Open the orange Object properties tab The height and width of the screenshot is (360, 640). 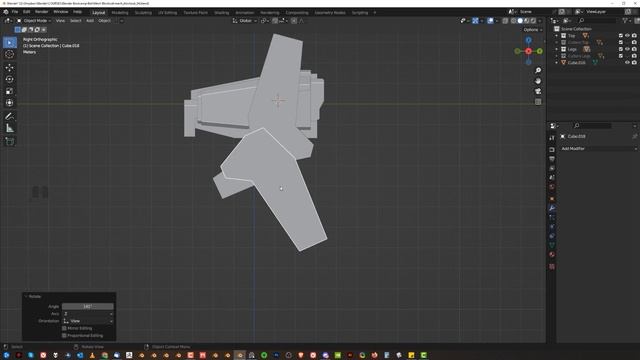click(x=552, y=199)
